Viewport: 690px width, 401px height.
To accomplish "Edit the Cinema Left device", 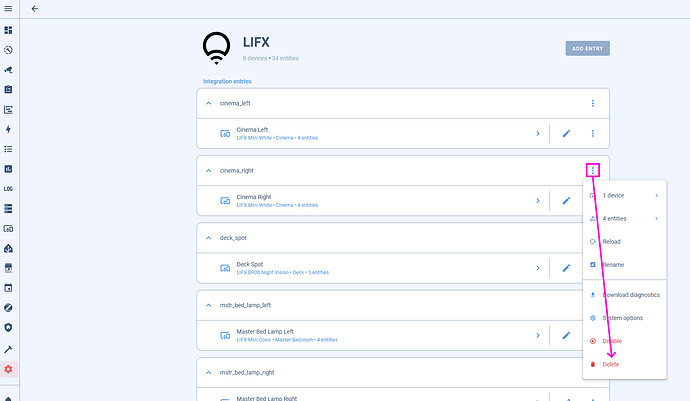I will 566,133.
